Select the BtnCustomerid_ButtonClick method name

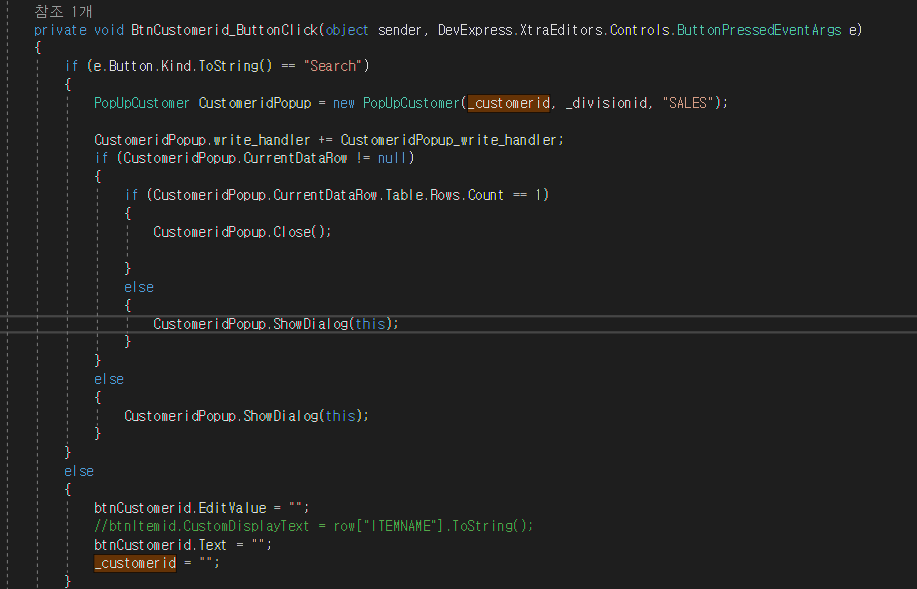(225, 30)
